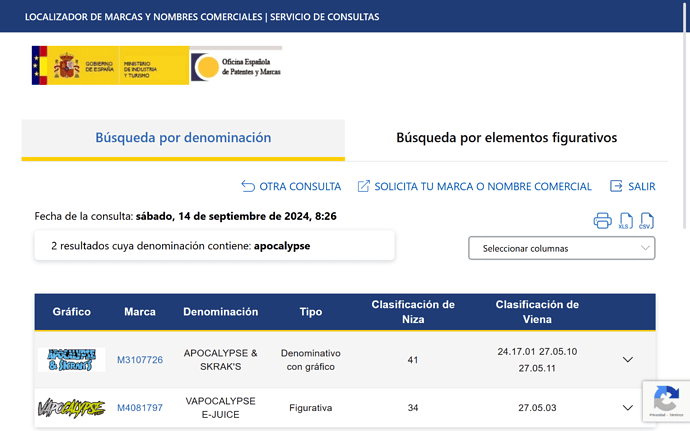Viewport: 690px width, 431px height.
Task: View the VAPOCALYPSE logo thumbnail
Action: pos(71,408)
